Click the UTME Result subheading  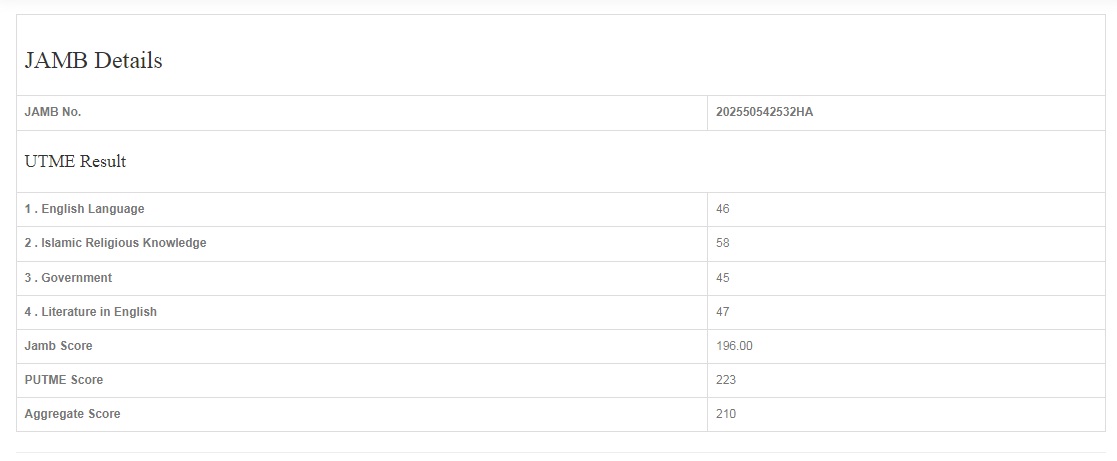coord(75,161)
